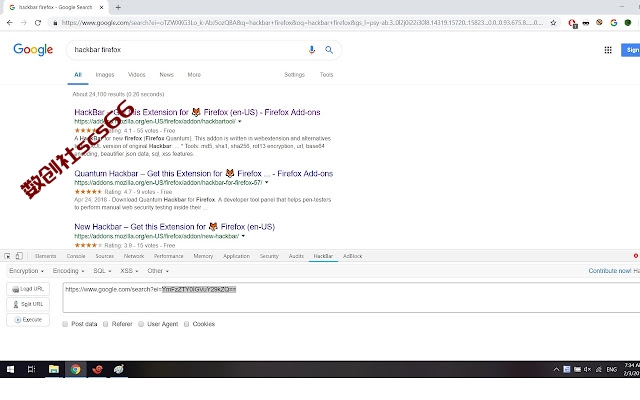Open the DevTools AdBlock tab
The height and width of the screenshot is (400, 640).
click(353, 256)
